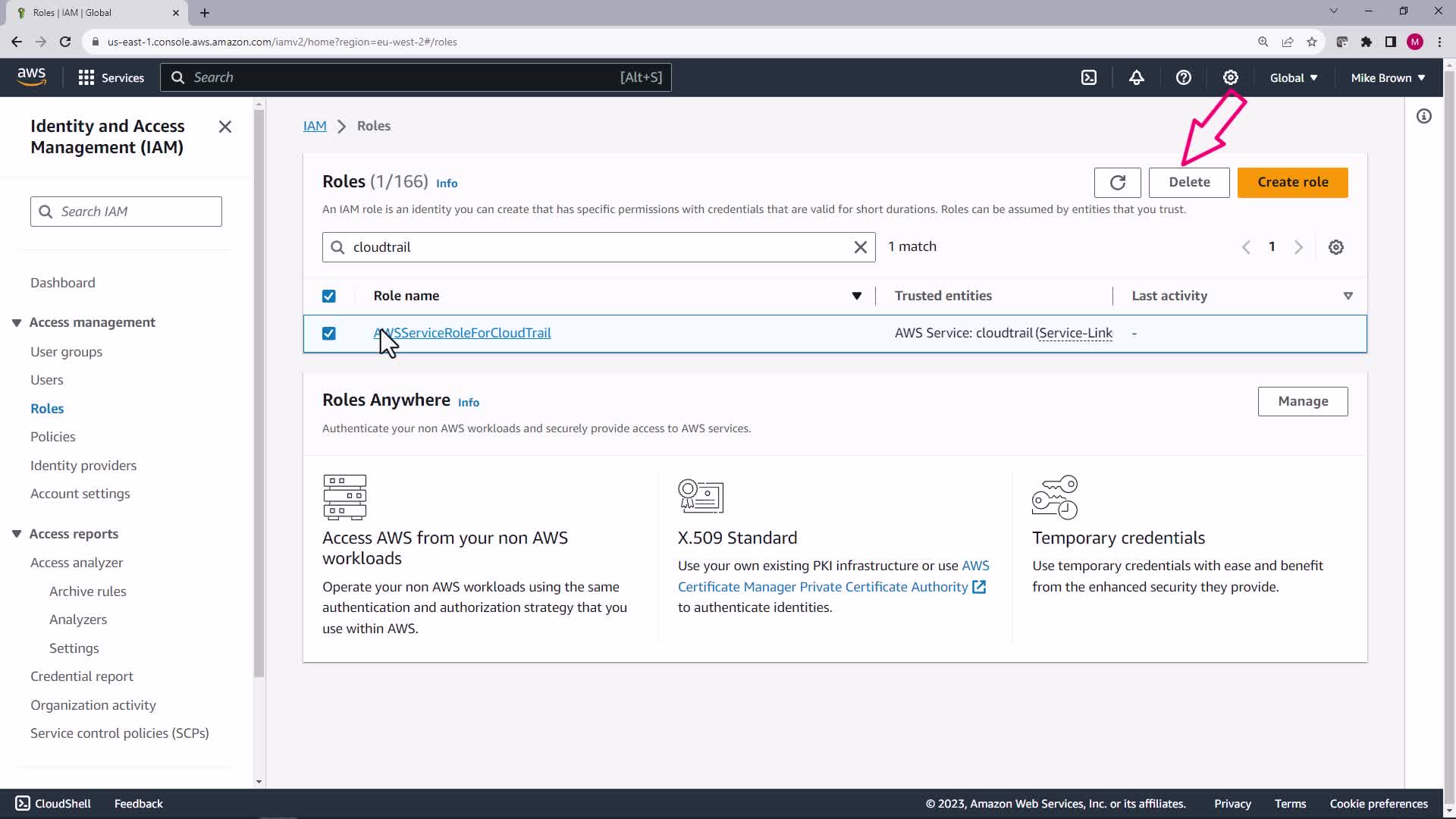Open the notifications bell
This screenshot has height=819, width=1456.
[x=1136, y=77]
